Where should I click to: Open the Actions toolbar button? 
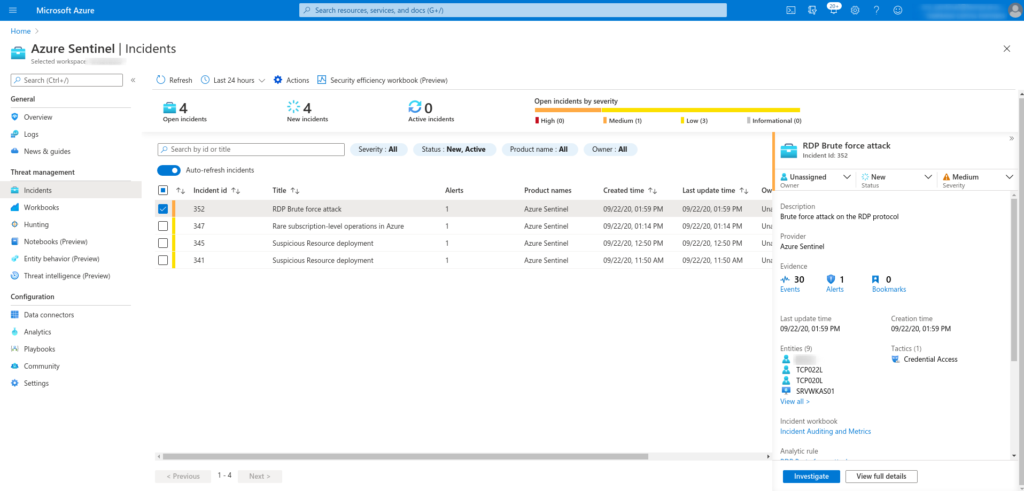(291, 80)
